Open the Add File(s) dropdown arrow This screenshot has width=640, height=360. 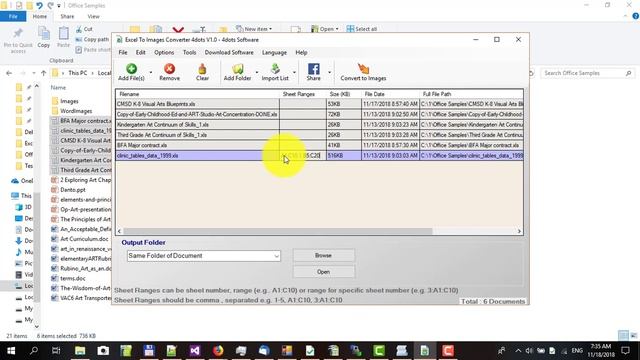pos(151,73)
